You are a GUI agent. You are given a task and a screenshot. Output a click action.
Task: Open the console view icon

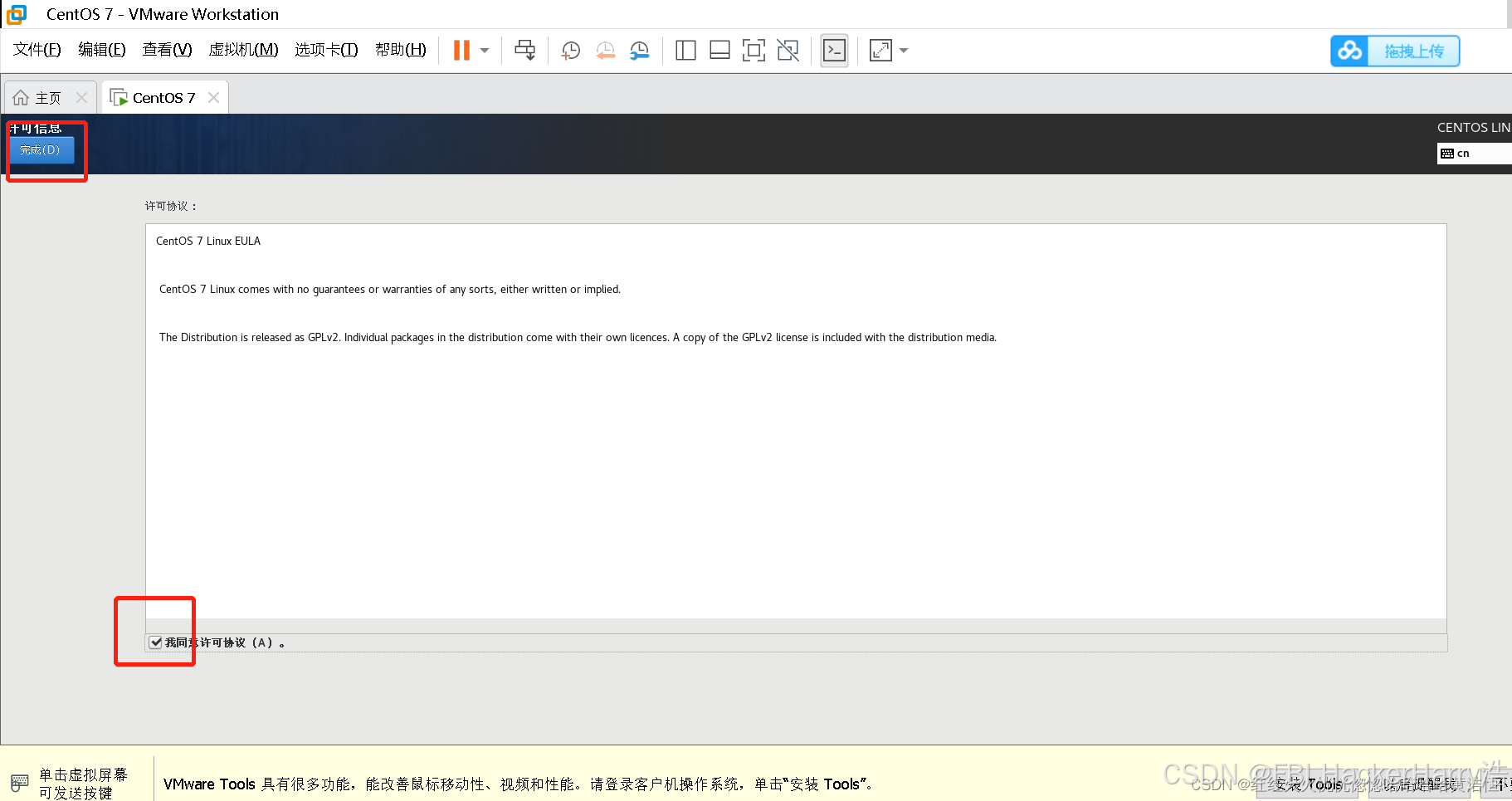pyautogui.click(x=834, y=51)
